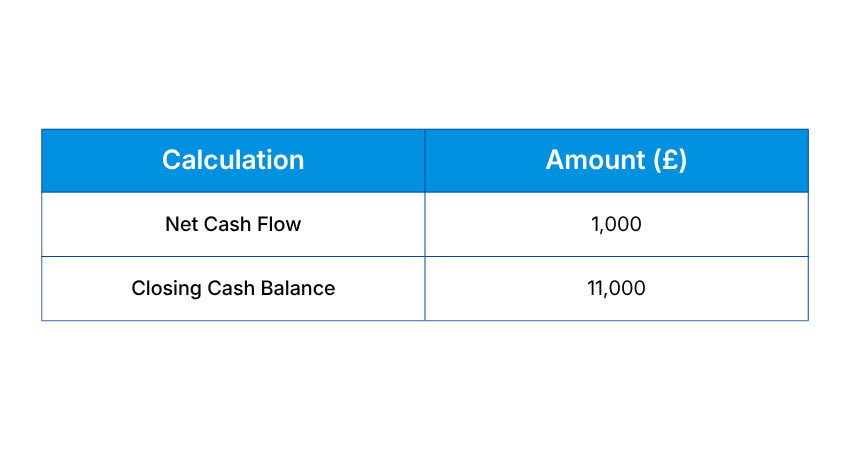Click the column divider in the Closing Cash Balance row
The width and height of the screenshot is (850, 450).
pos(425,288)
